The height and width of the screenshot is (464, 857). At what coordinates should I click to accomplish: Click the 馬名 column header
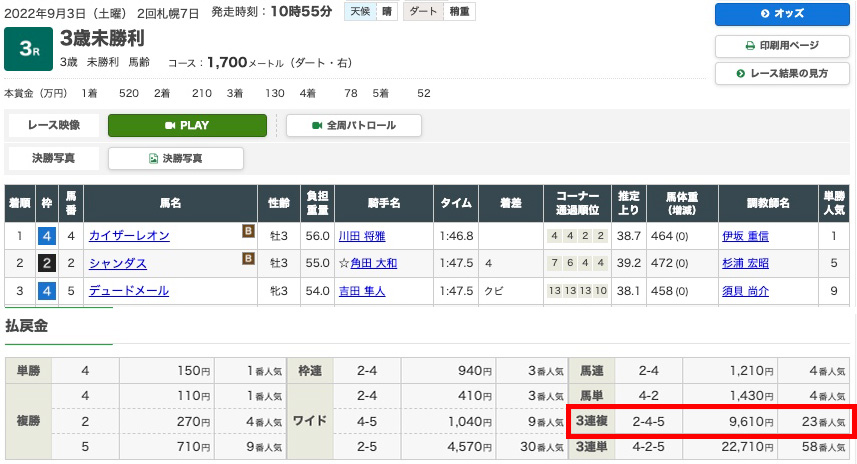[x=171, y=203]
